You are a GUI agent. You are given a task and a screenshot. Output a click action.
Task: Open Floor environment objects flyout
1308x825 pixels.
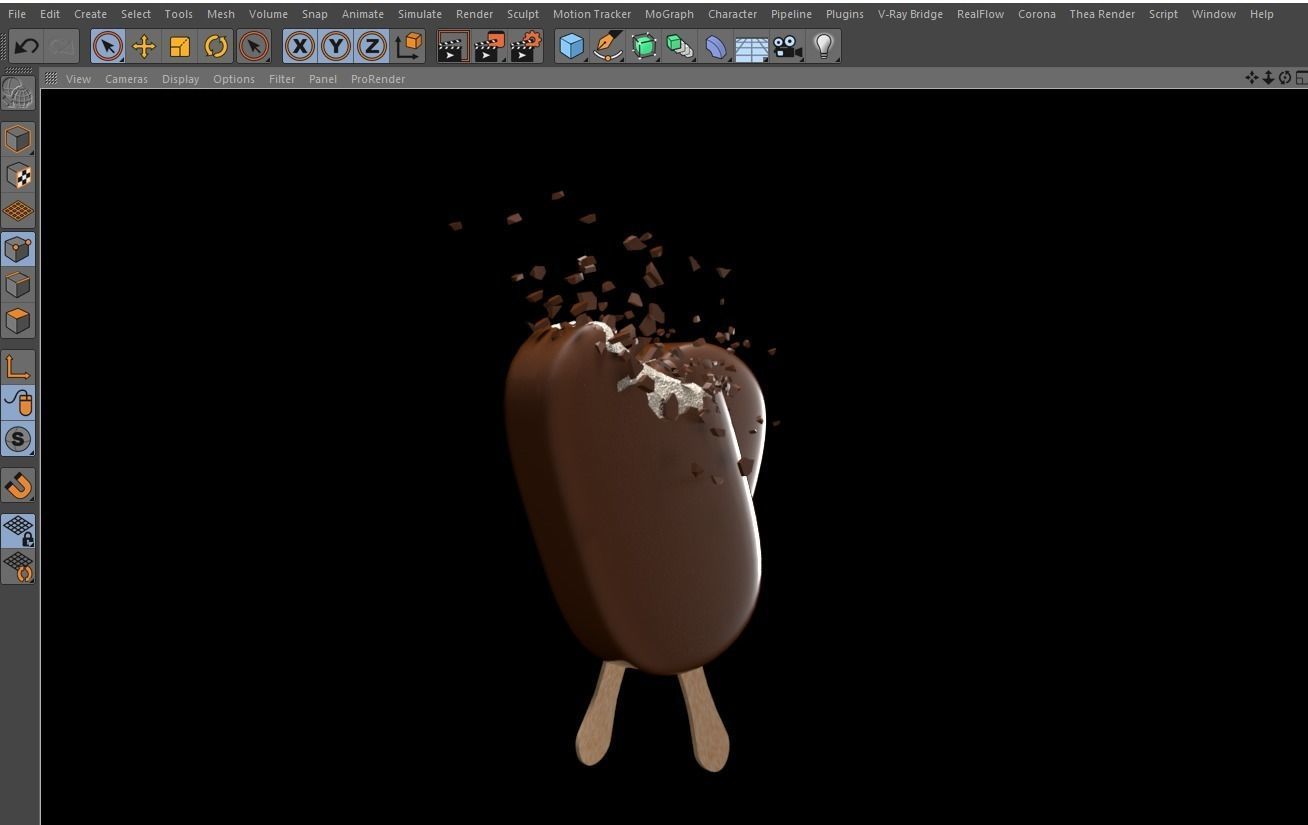tap(752, 46)
